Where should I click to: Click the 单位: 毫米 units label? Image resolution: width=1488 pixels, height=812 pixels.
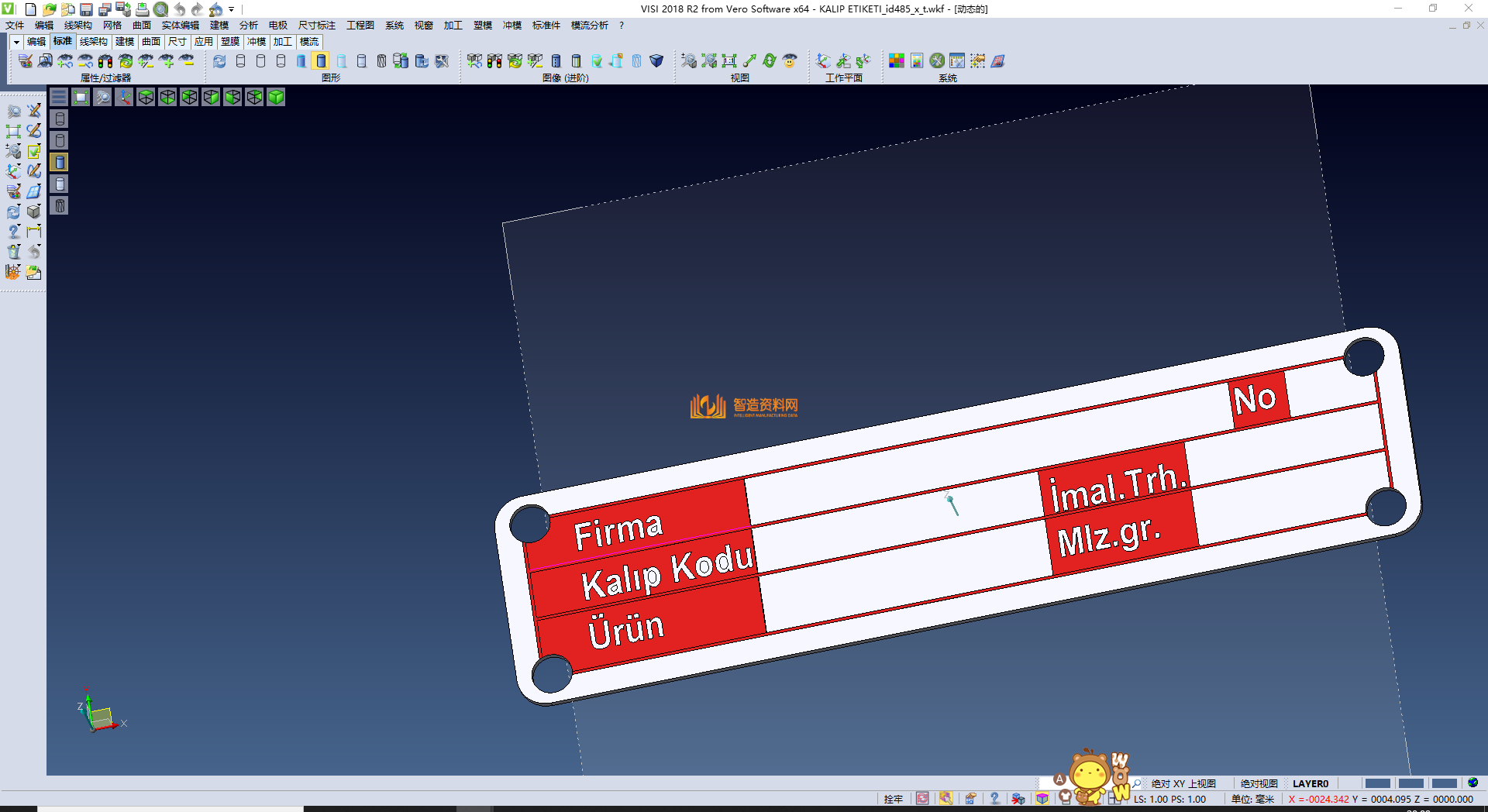tap(1252, 799)
